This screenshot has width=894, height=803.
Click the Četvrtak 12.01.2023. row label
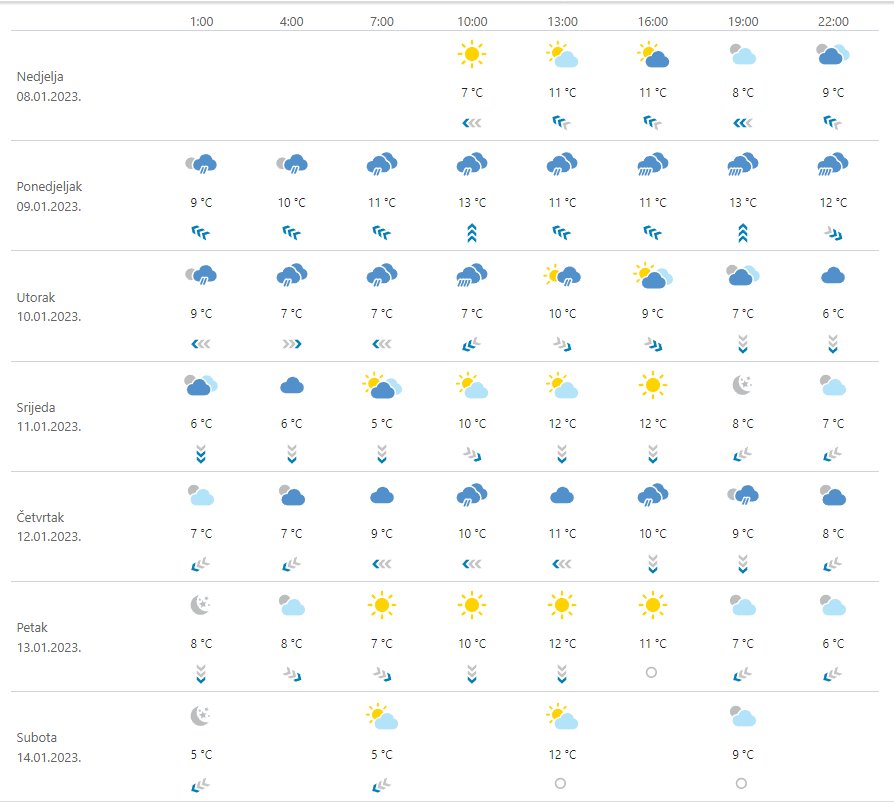pos(50,526)
